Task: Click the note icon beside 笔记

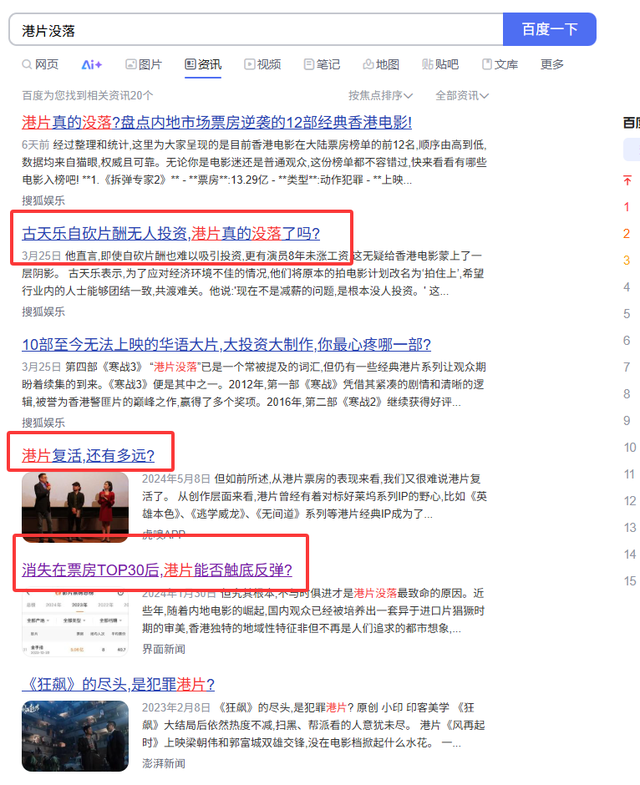Action: click(309, 65)
